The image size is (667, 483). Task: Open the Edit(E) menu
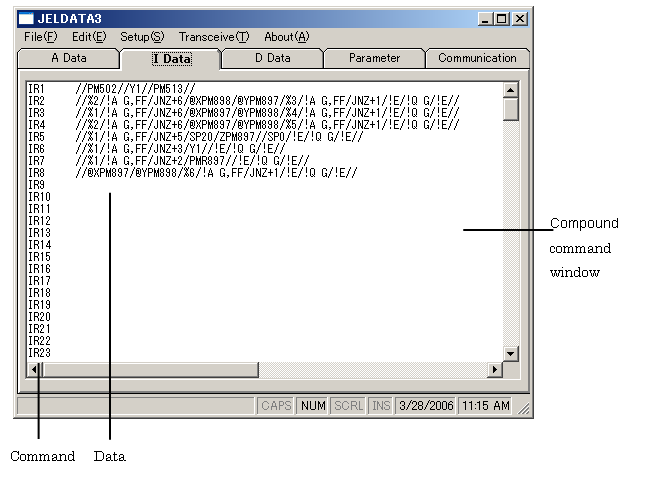[x=89, y=37]
